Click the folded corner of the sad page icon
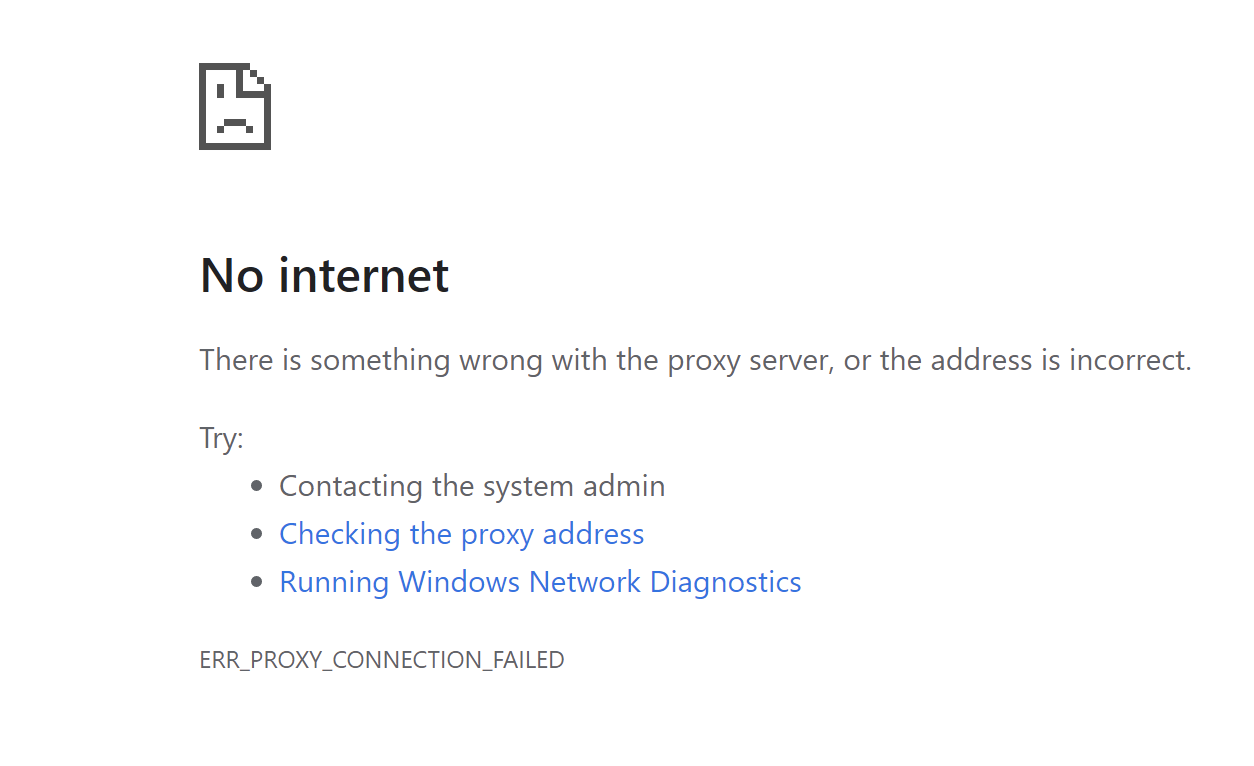 [256, 78]
